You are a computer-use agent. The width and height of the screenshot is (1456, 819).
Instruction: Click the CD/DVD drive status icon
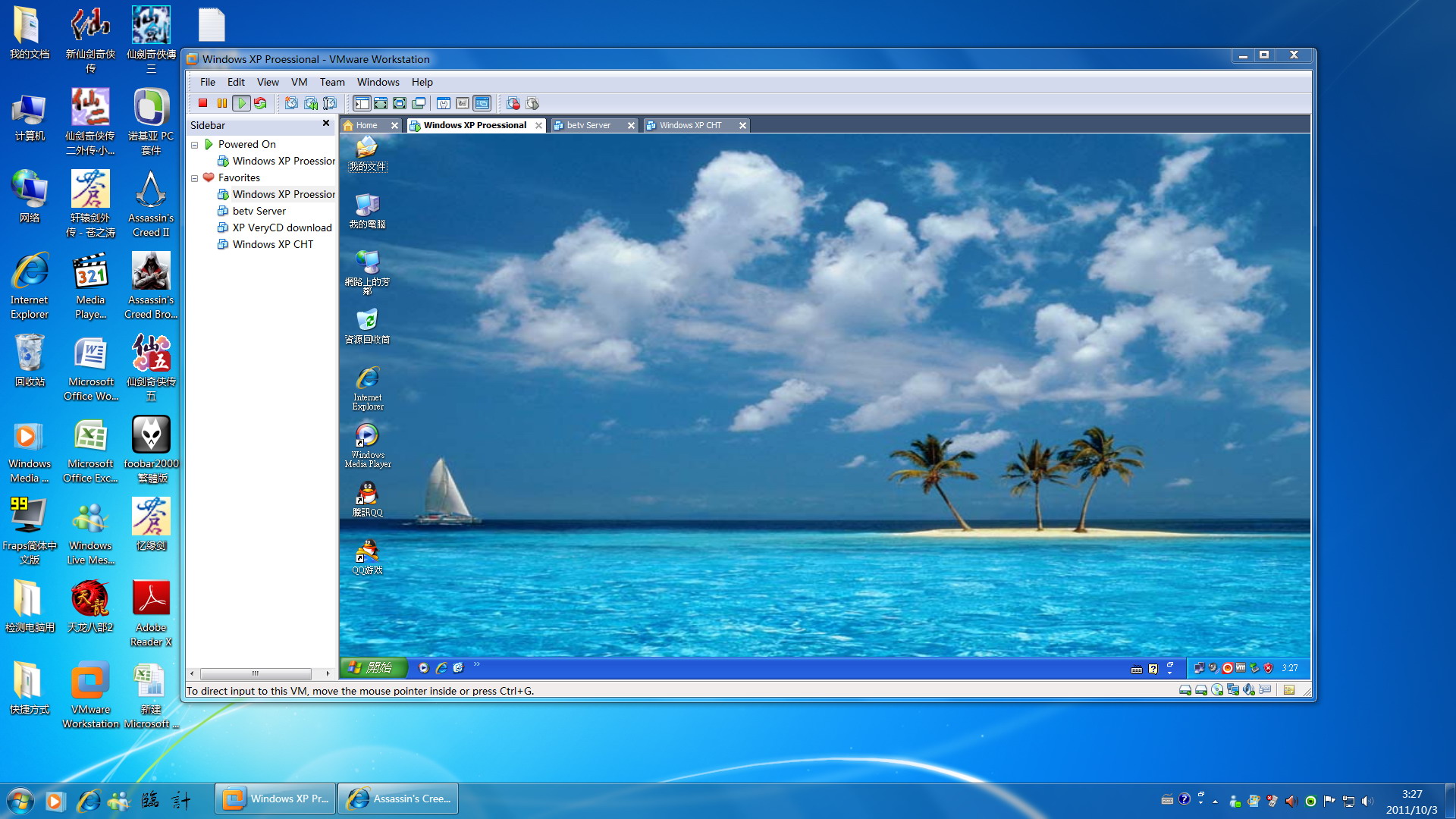1217,690
